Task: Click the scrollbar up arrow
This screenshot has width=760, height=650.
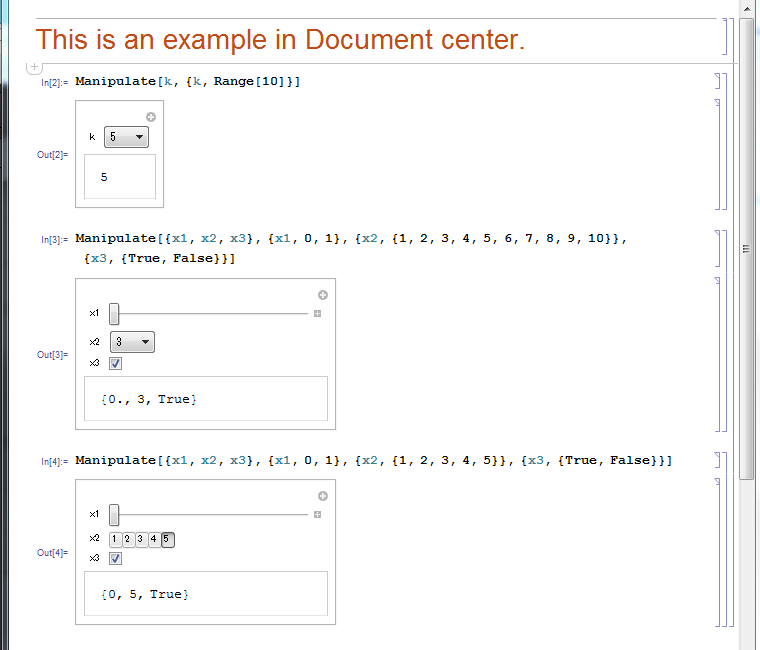Action: pyautogui.click(x=747, y=8)
